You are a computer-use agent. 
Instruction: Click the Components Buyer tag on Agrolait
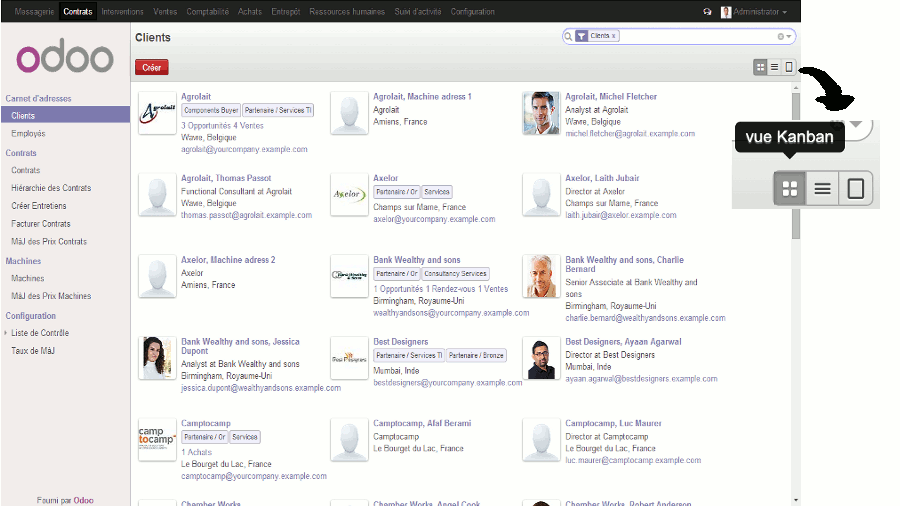pyautogui.click(x=211, y=110)
